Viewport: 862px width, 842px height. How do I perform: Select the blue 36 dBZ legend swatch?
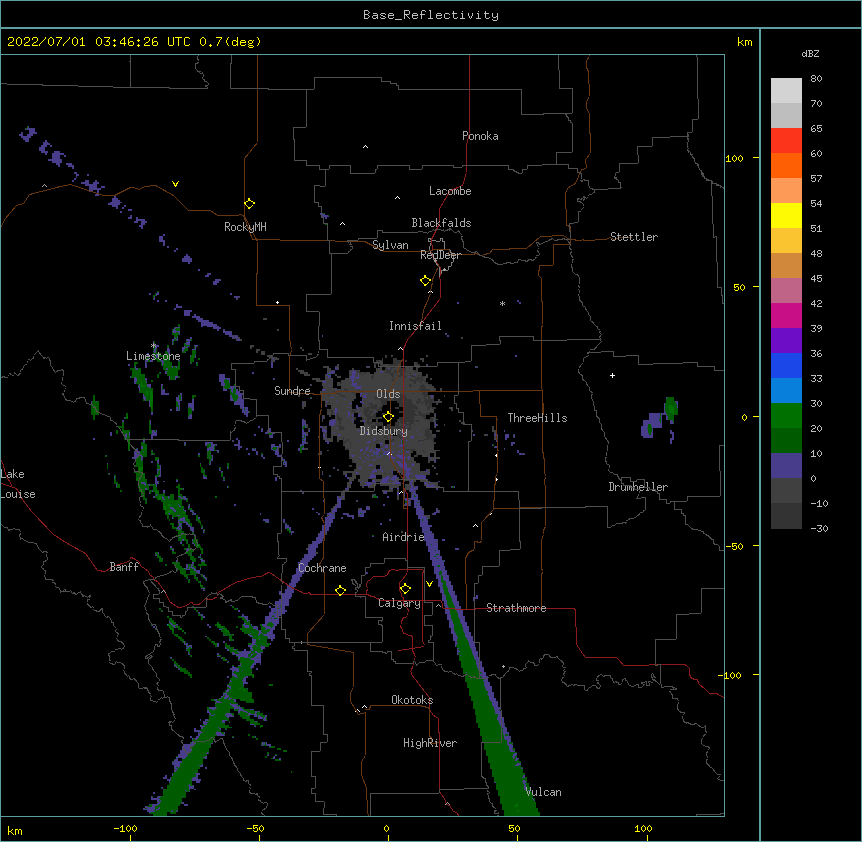786,365
